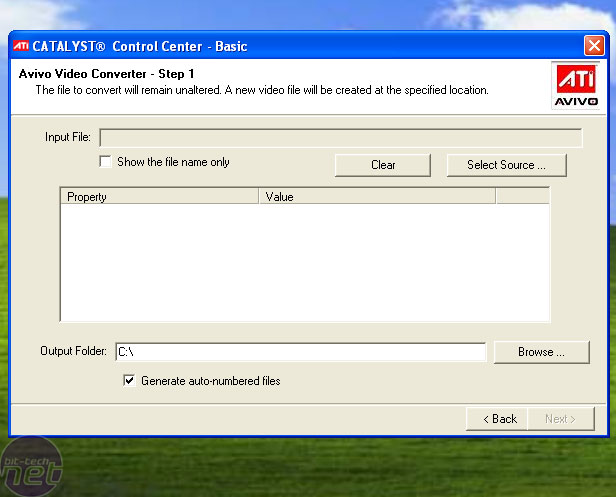Go back to the previous step
Image resolution: width=616 pixels, height=497 pixels.
click(497, 419)
